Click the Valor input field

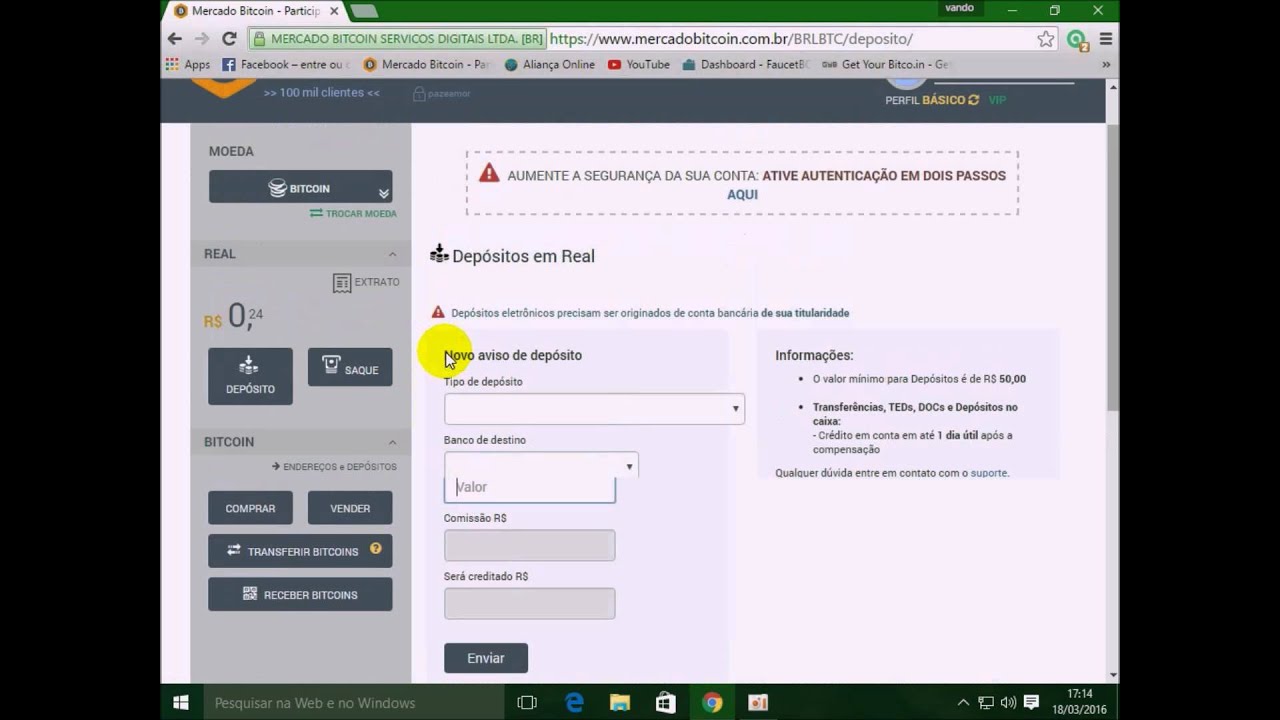pyautogui.click(x=530, y=487)
